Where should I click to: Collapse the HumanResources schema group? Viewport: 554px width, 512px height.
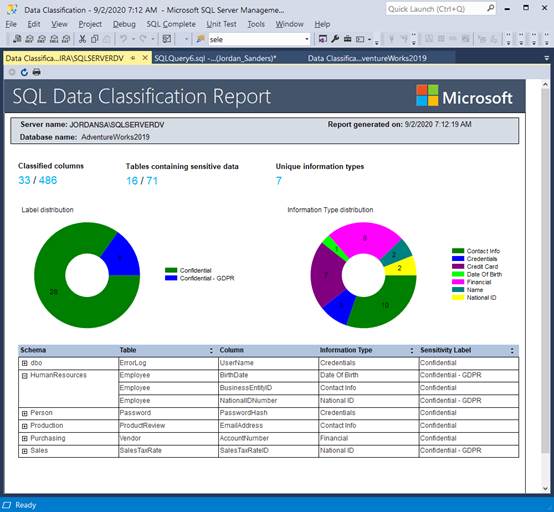click(24, 376)
